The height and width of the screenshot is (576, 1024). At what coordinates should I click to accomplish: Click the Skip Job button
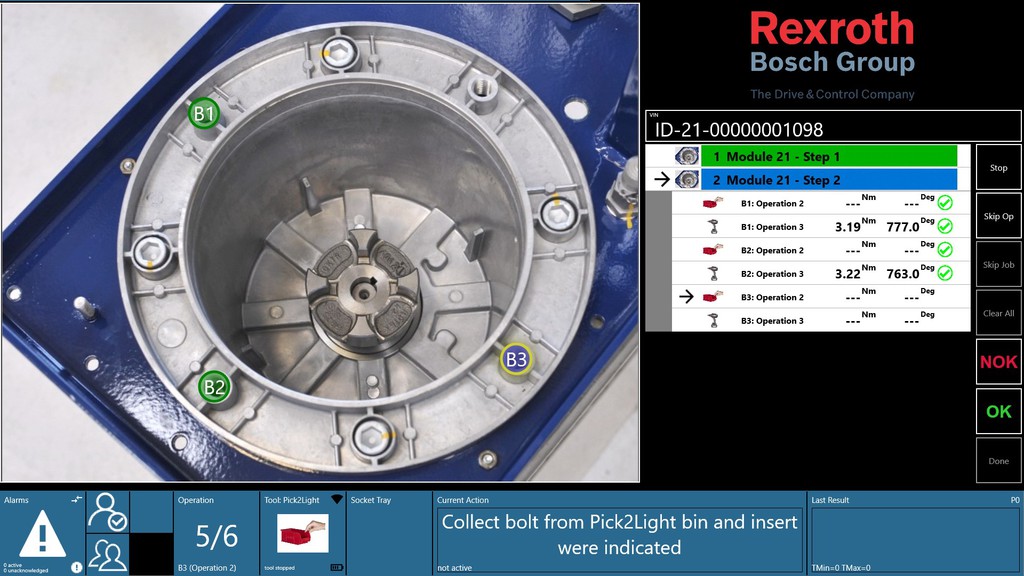pos(999,264)
